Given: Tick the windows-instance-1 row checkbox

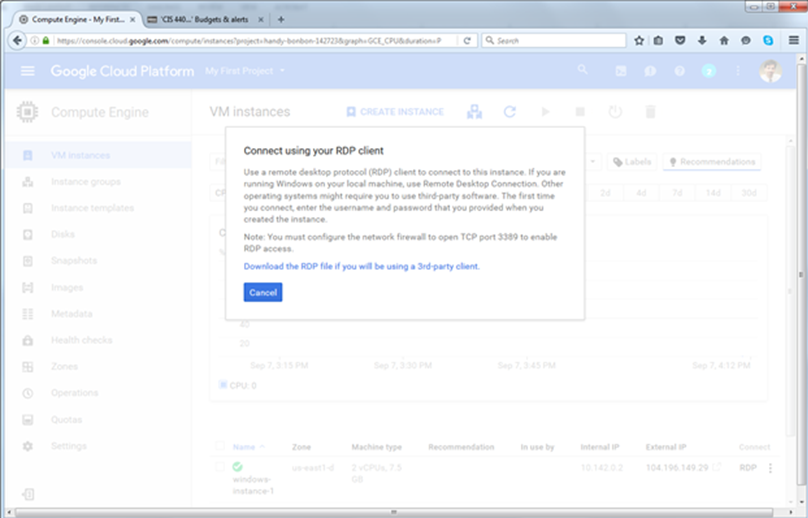Looking at the screenshot, I should coord(220,467).
